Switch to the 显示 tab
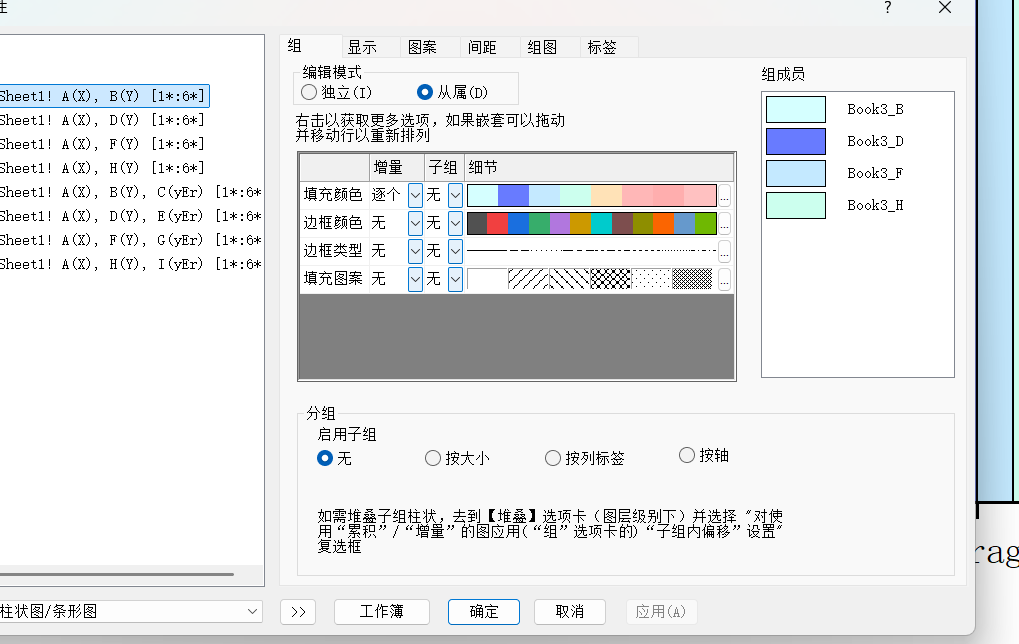Viewport: 1019px width, 644px height. [370, 47]
